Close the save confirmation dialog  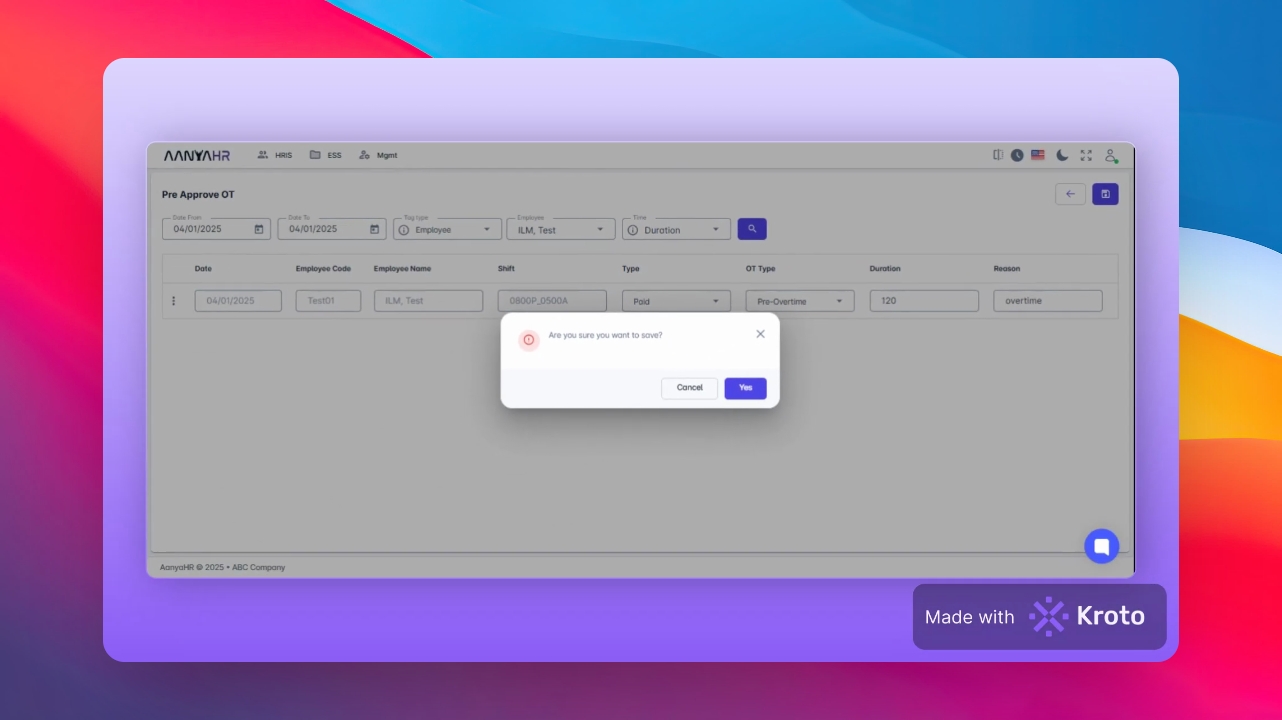pyautogui.click(x=760, y=334)
